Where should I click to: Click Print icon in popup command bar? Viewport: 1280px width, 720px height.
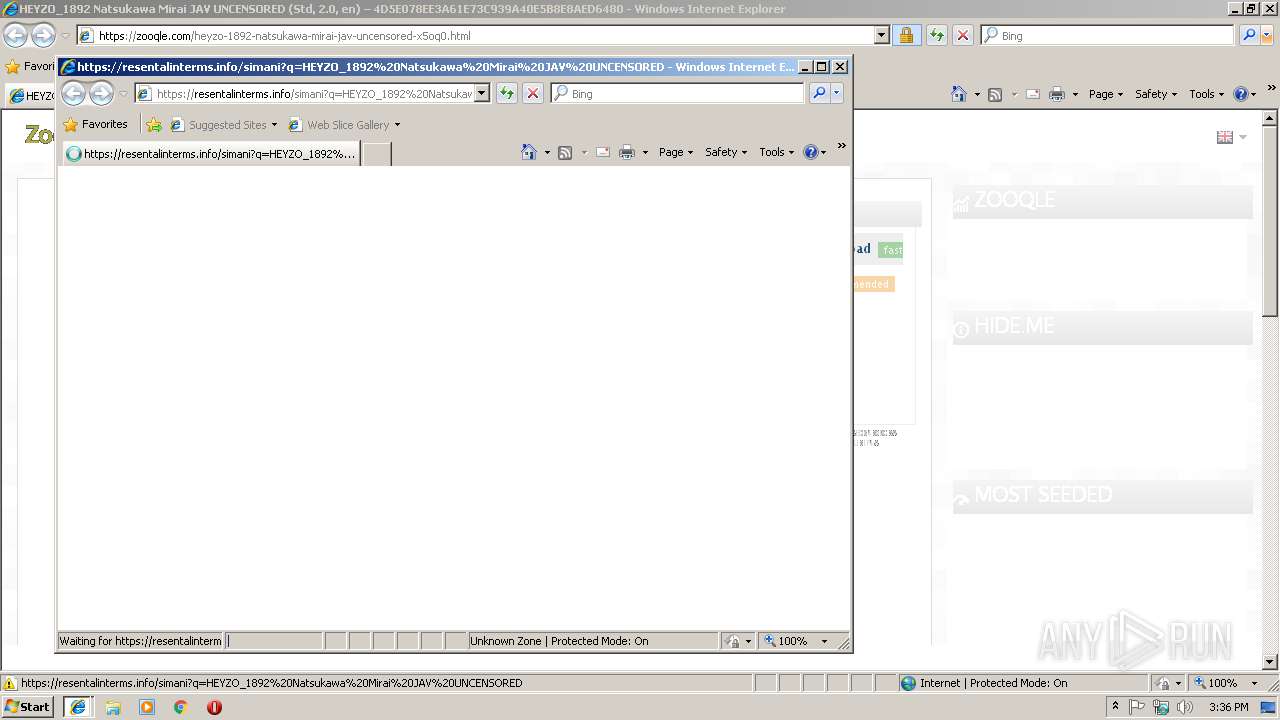(x=627, y=152)
